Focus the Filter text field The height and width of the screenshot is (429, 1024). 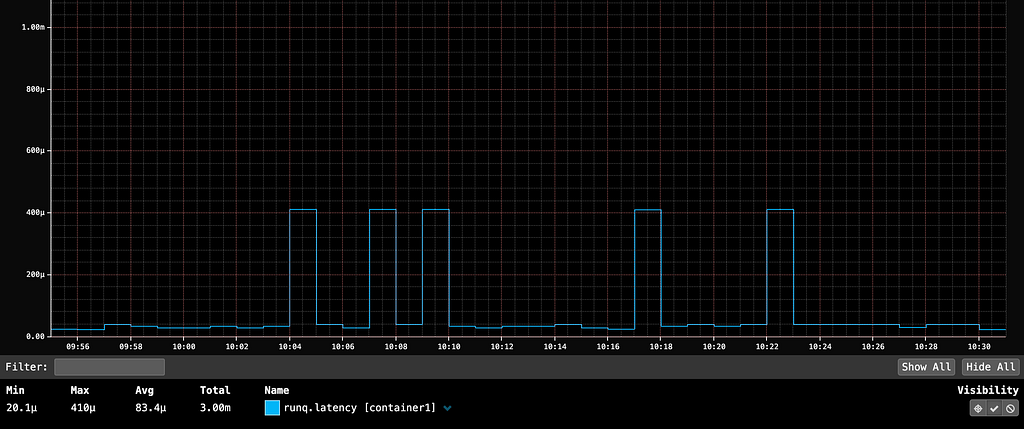109,367
